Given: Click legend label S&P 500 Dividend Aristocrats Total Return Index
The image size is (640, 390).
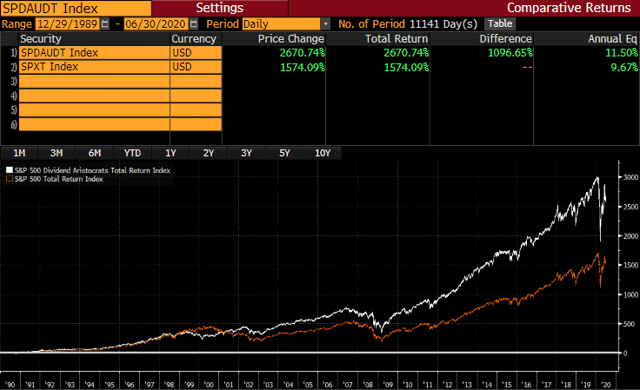Looking at the screenshot, I should [92, 170].
